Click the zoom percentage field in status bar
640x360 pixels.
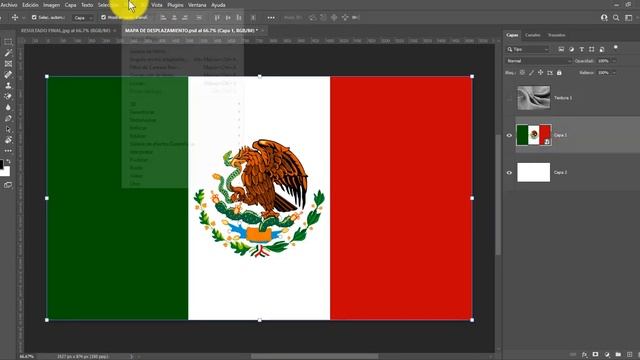click(26, 356)
